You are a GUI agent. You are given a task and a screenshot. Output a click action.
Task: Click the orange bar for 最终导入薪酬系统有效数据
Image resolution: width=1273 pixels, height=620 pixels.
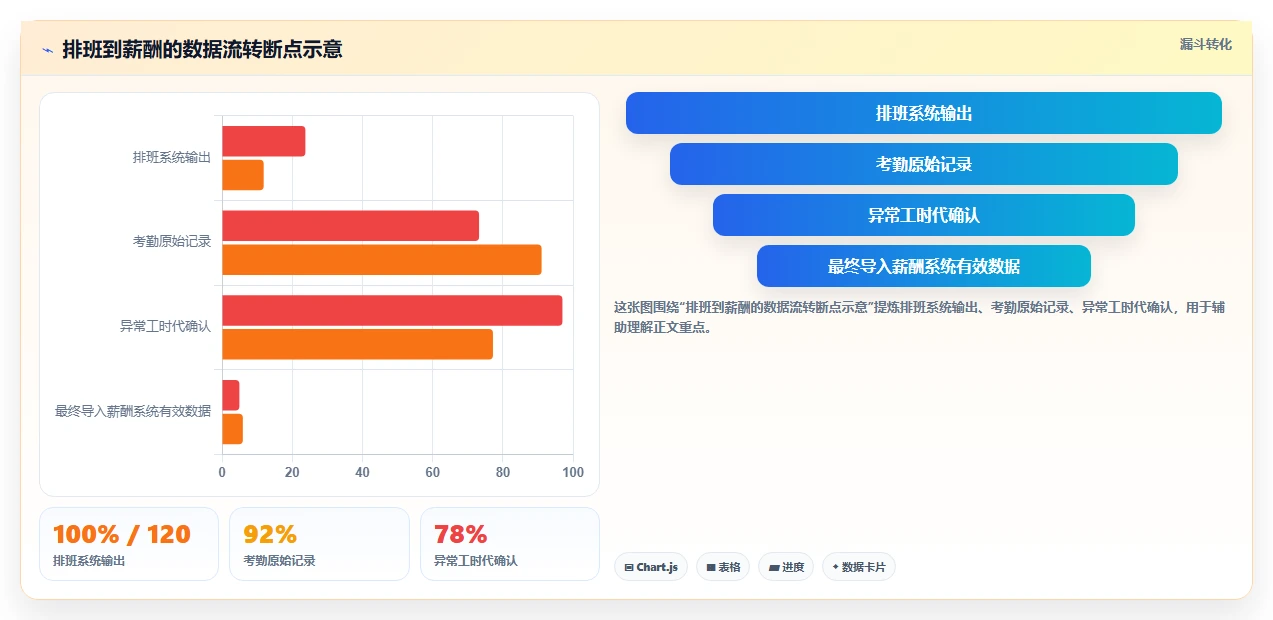233,429
